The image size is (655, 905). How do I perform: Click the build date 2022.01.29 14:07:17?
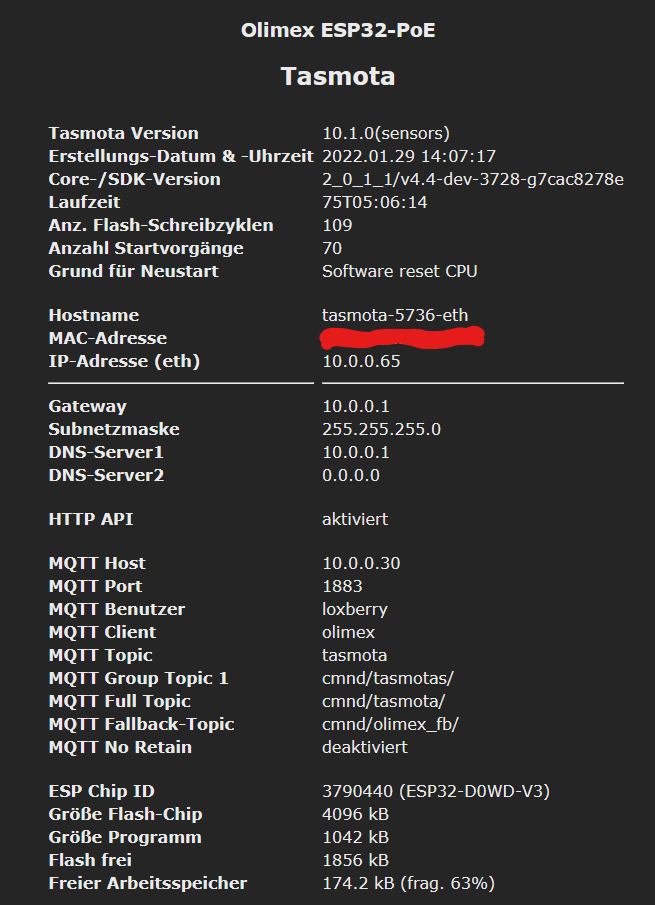[x=409, y=156]
